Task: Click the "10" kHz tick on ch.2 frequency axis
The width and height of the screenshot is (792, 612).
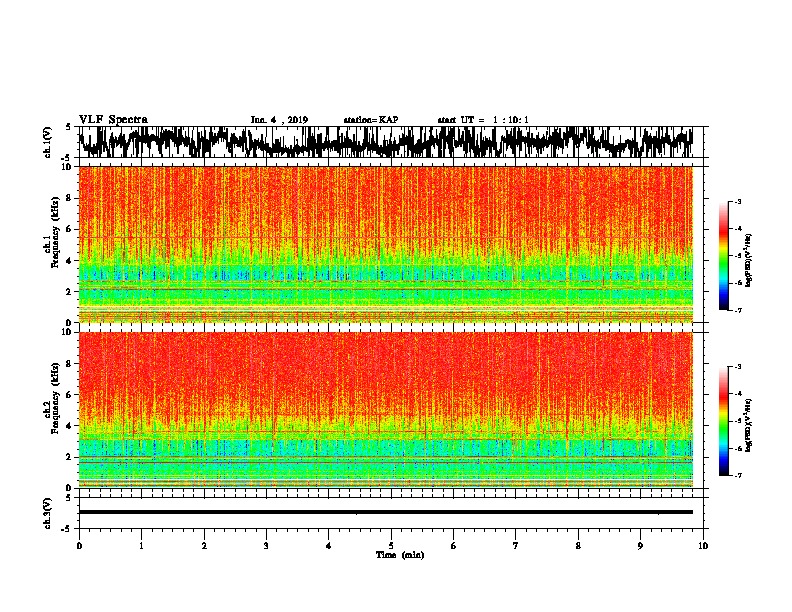Action: coord(68,332)
